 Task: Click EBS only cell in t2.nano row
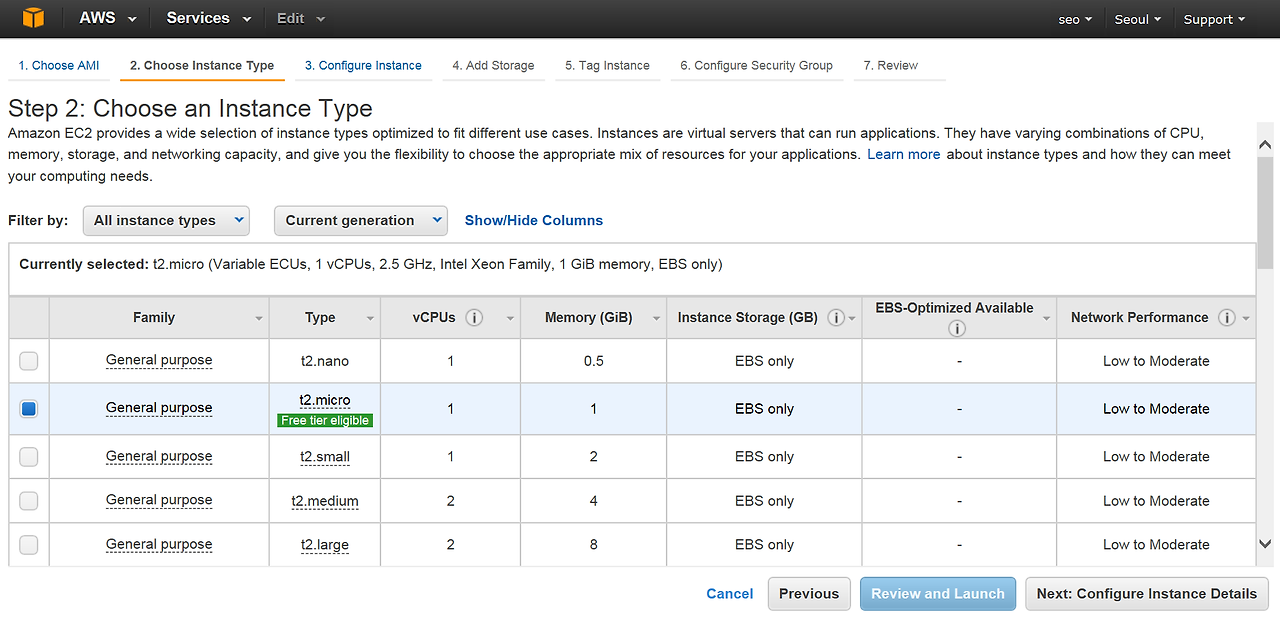point(764,361)
